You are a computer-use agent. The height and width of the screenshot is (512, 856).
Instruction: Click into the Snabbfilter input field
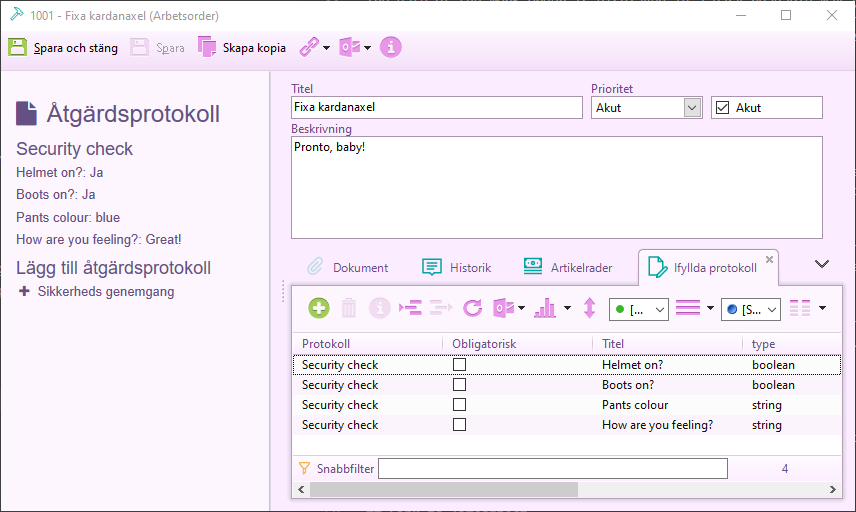coord(552,468)
